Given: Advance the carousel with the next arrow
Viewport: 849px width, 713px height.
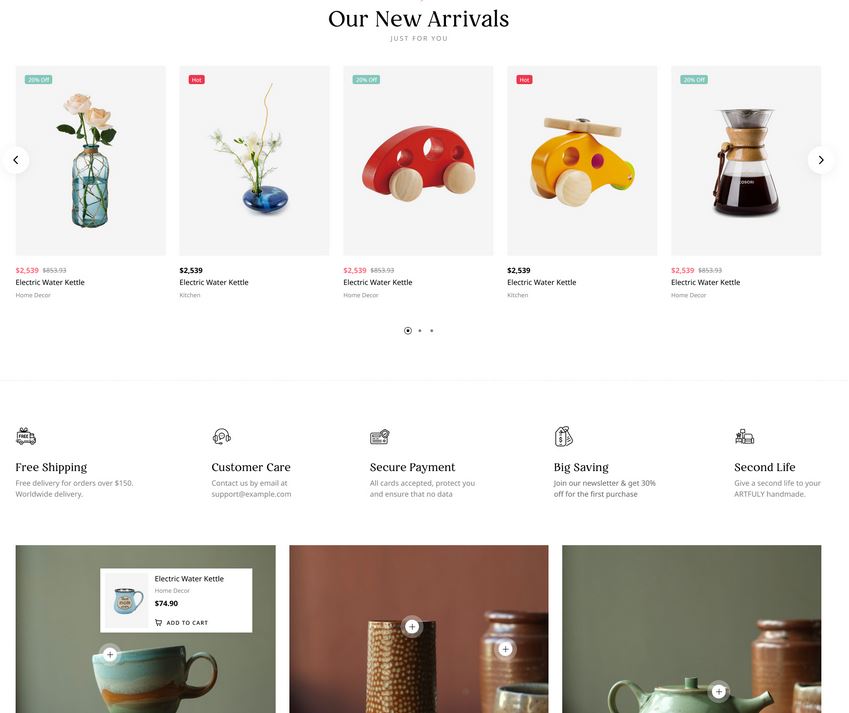Looking at the screenshot, I should click(821, 160).
